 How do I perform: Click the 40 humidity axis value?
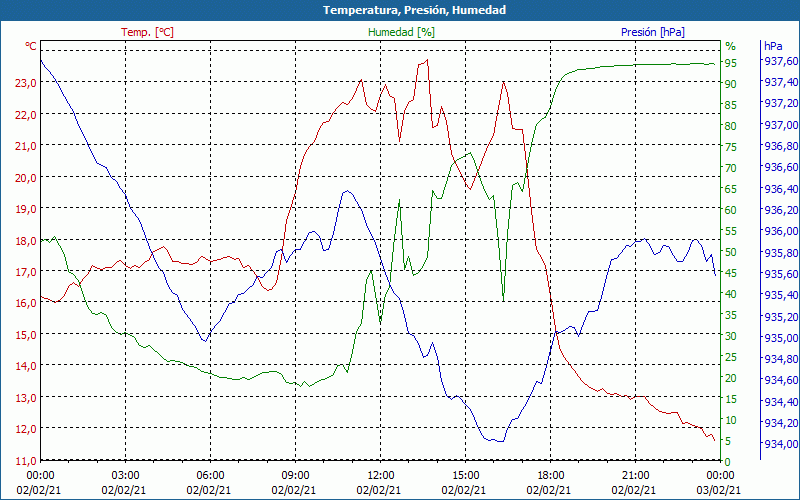coord(731,294)
